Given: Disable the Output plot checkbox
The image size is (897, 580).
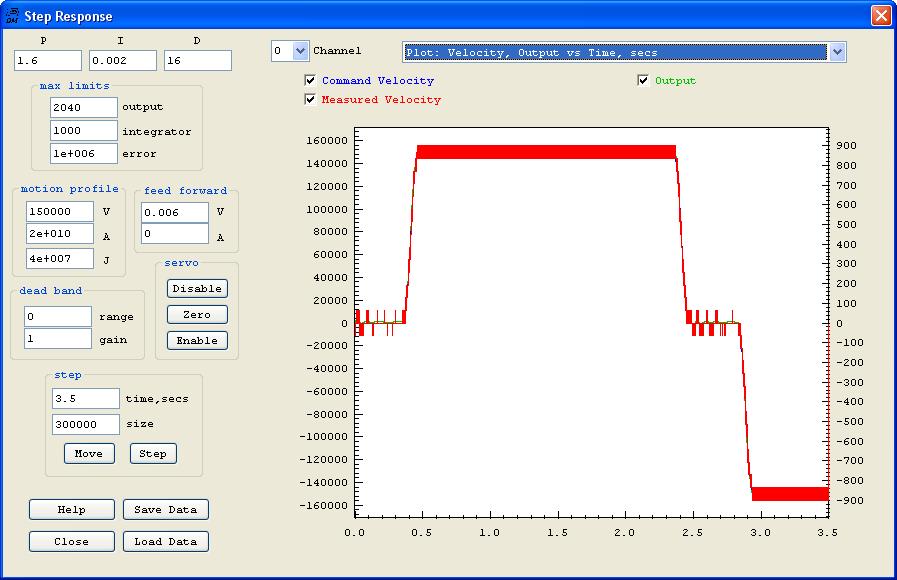Looking at the screenshot, I should (x=644, y=81).
